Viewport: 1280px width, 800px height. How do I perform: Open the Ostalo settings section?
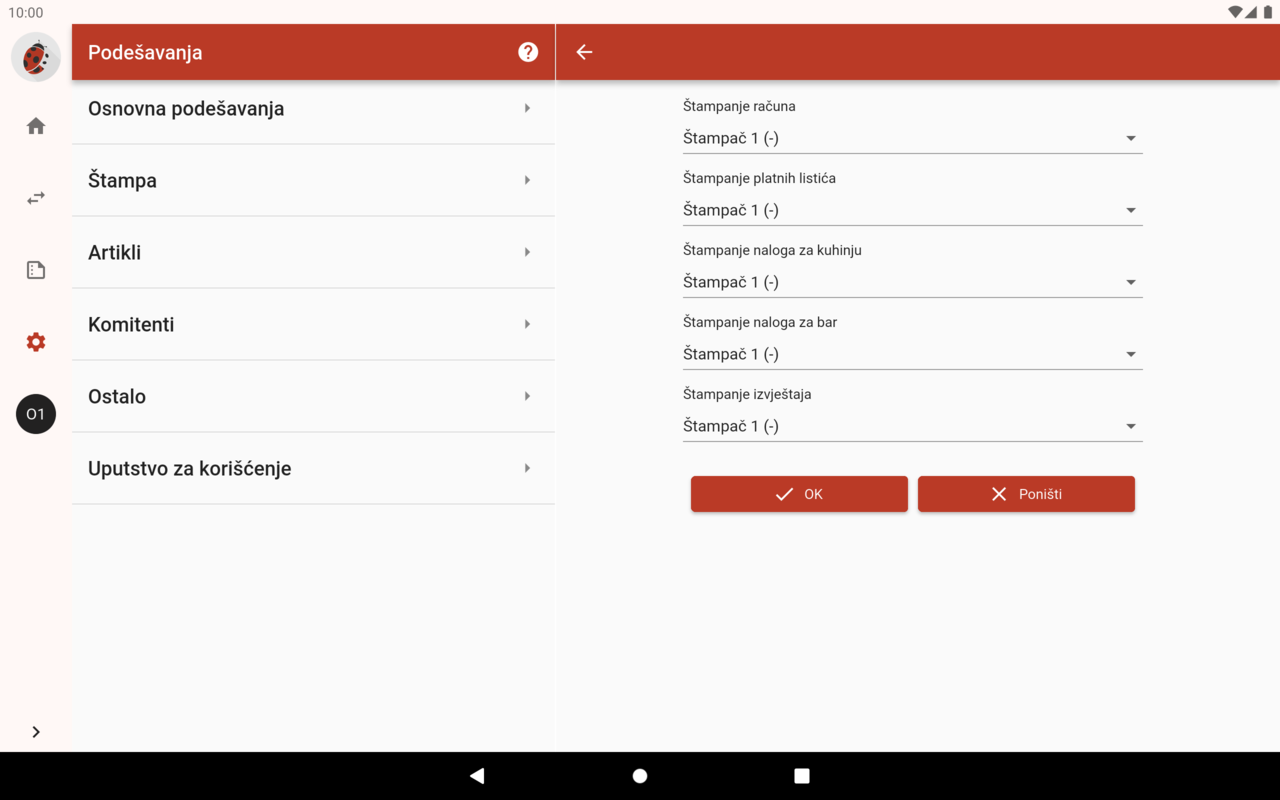tap(313, 396)
